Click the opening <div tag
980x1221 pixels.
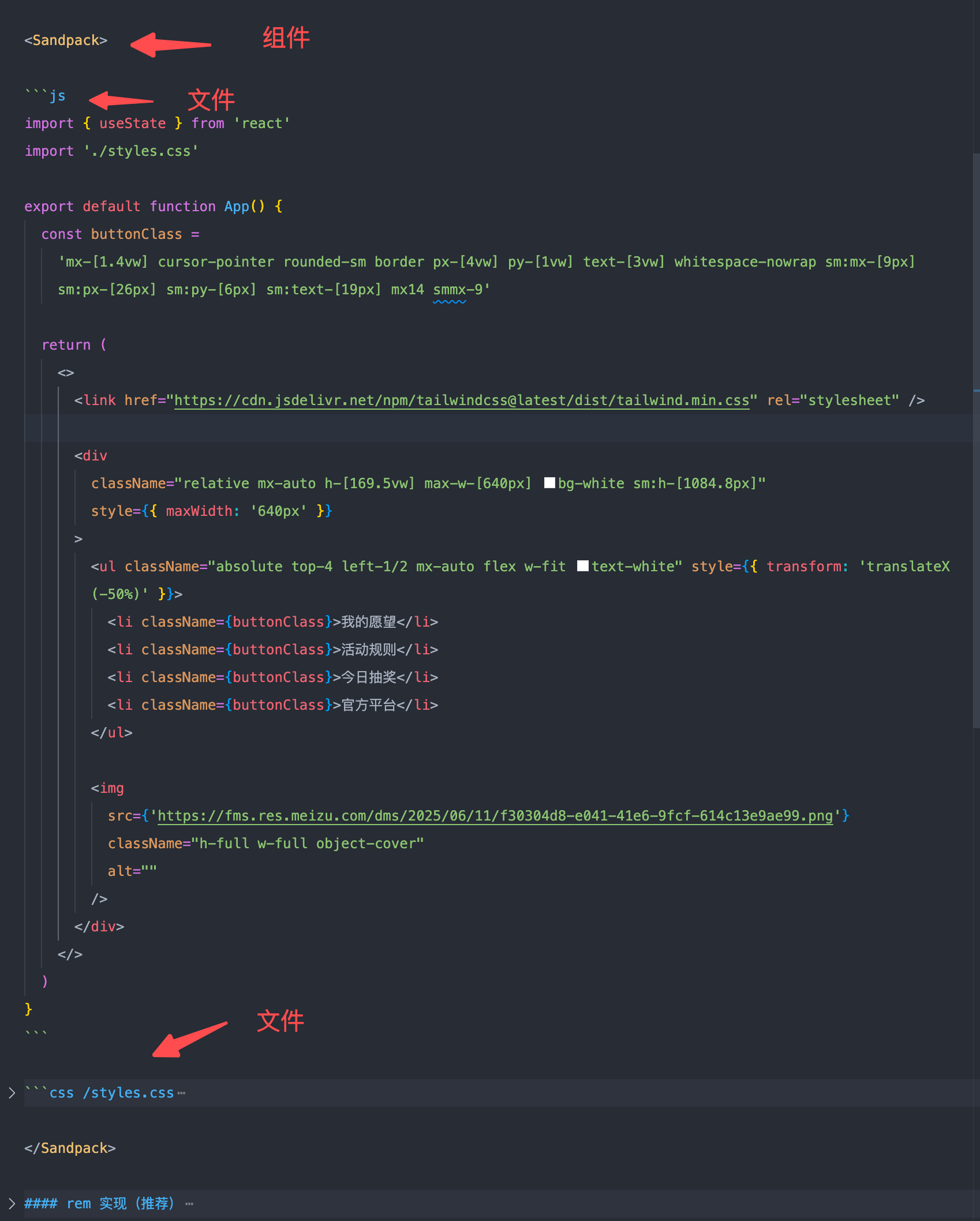click(91, 456)
